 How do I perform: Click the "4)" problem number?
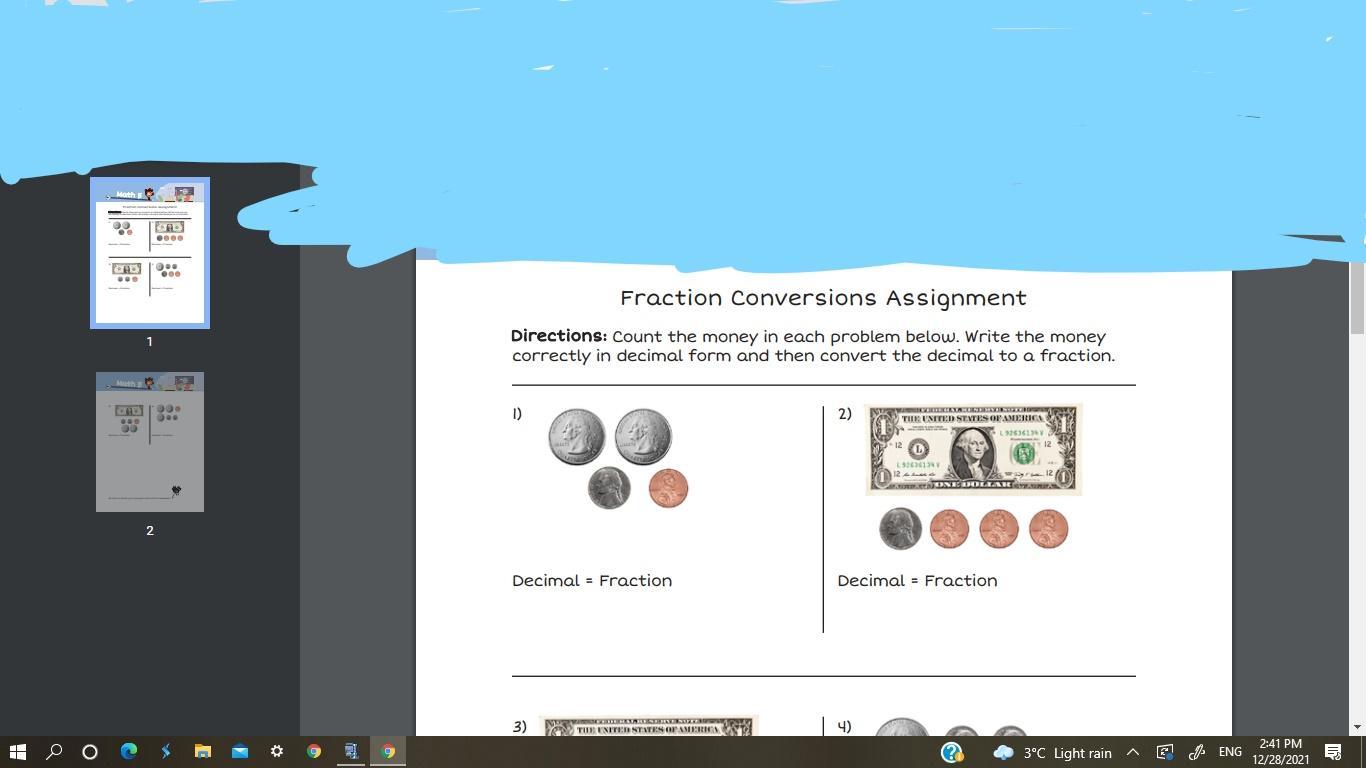pos(845,727)
